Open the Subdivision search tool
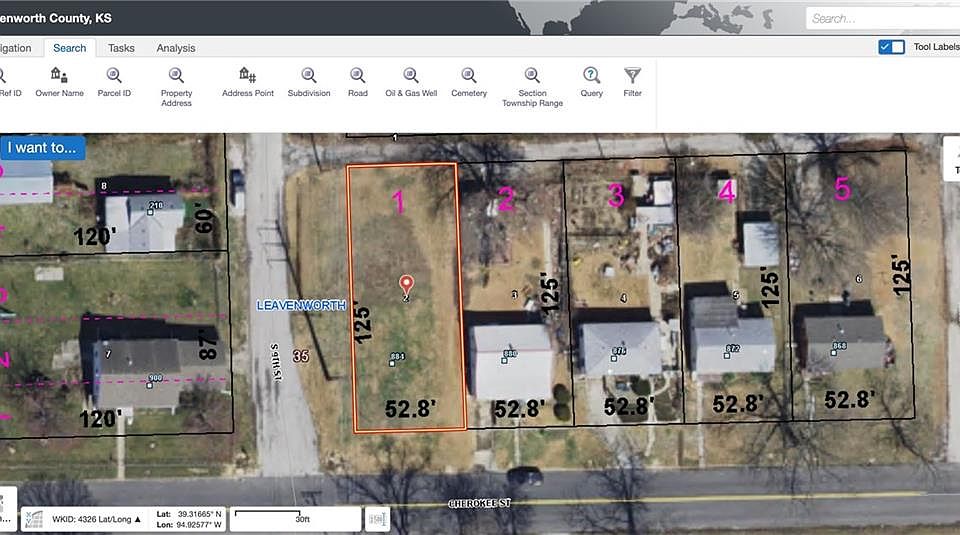Viewport: 960px width, 535px height. coord(309,82)
